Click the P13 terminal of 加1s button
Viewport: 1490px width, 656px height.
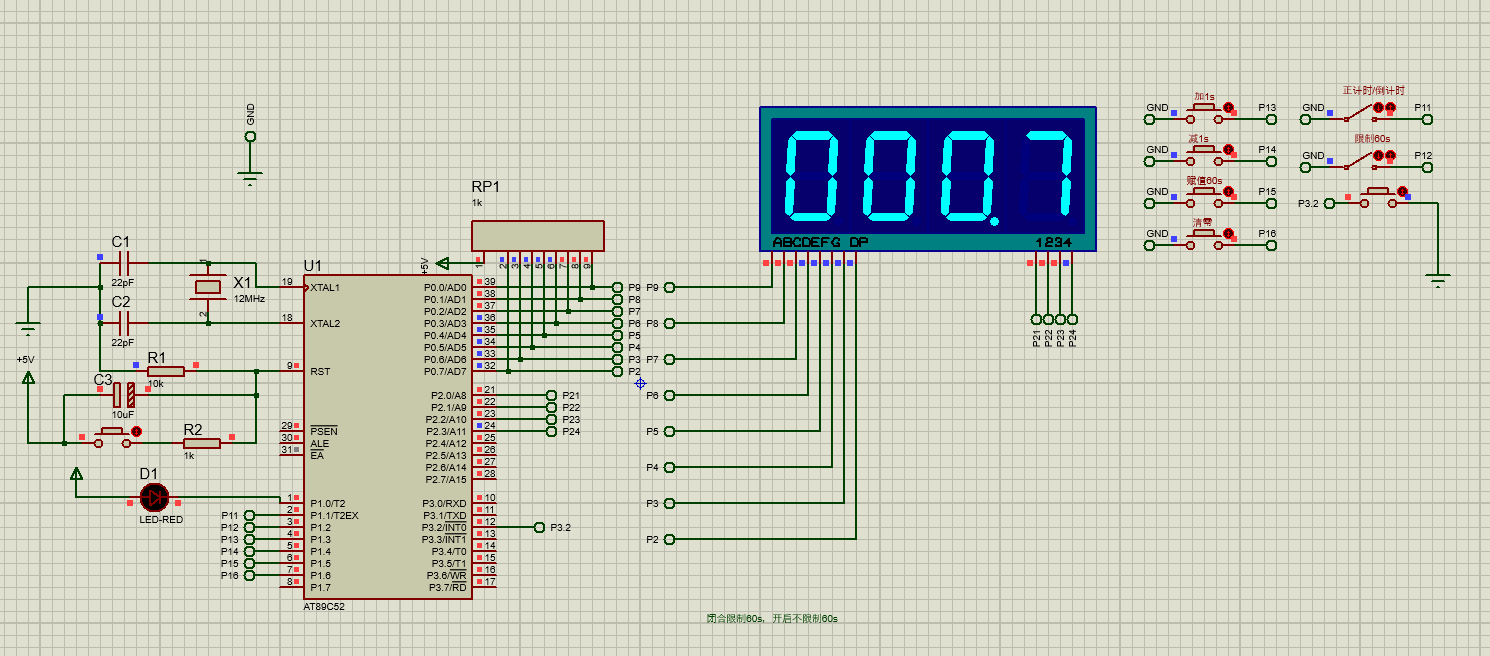[x=1271, y=119]
